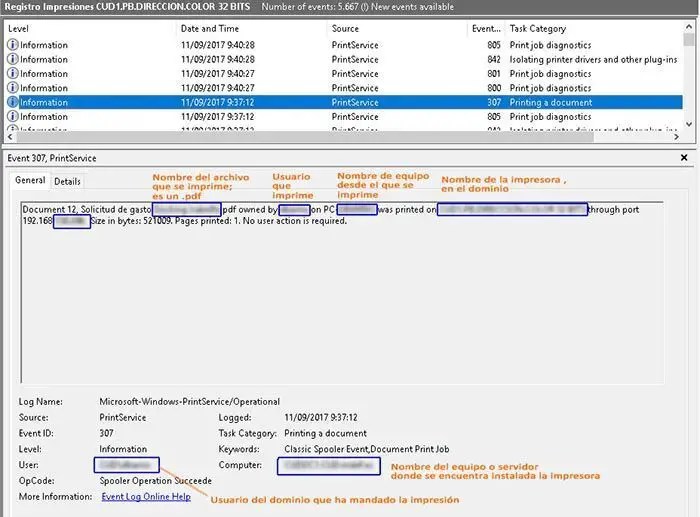Viewport: 700px width, 517px height.
Task: Click the info icon of the Event 800 row
Action: point(12,88)
